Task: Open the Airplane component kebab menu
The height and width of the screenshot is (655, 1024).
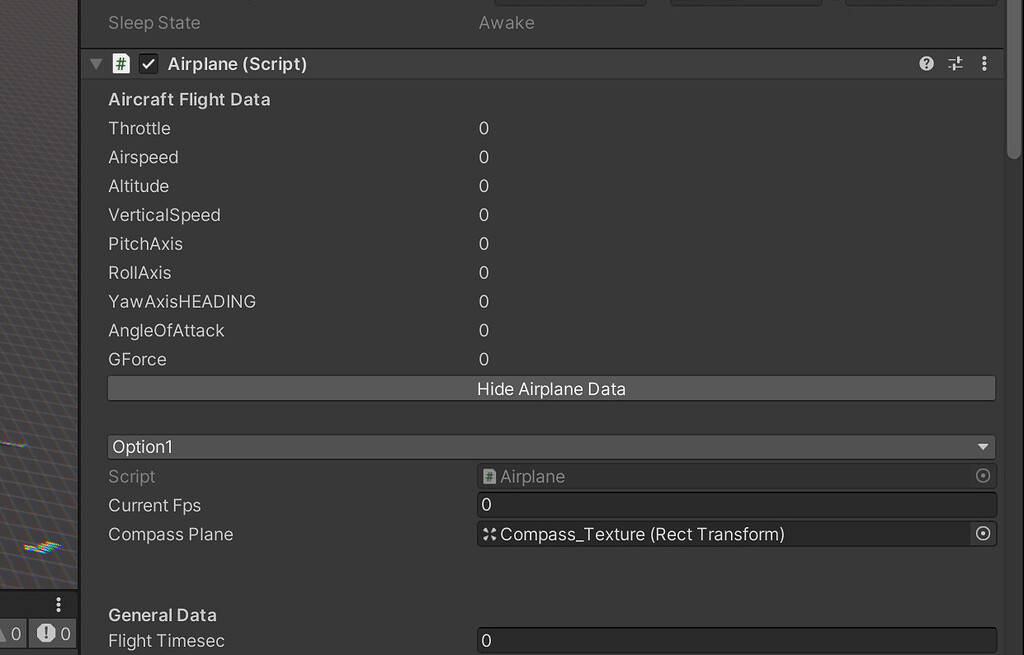Action: [984, 63]
